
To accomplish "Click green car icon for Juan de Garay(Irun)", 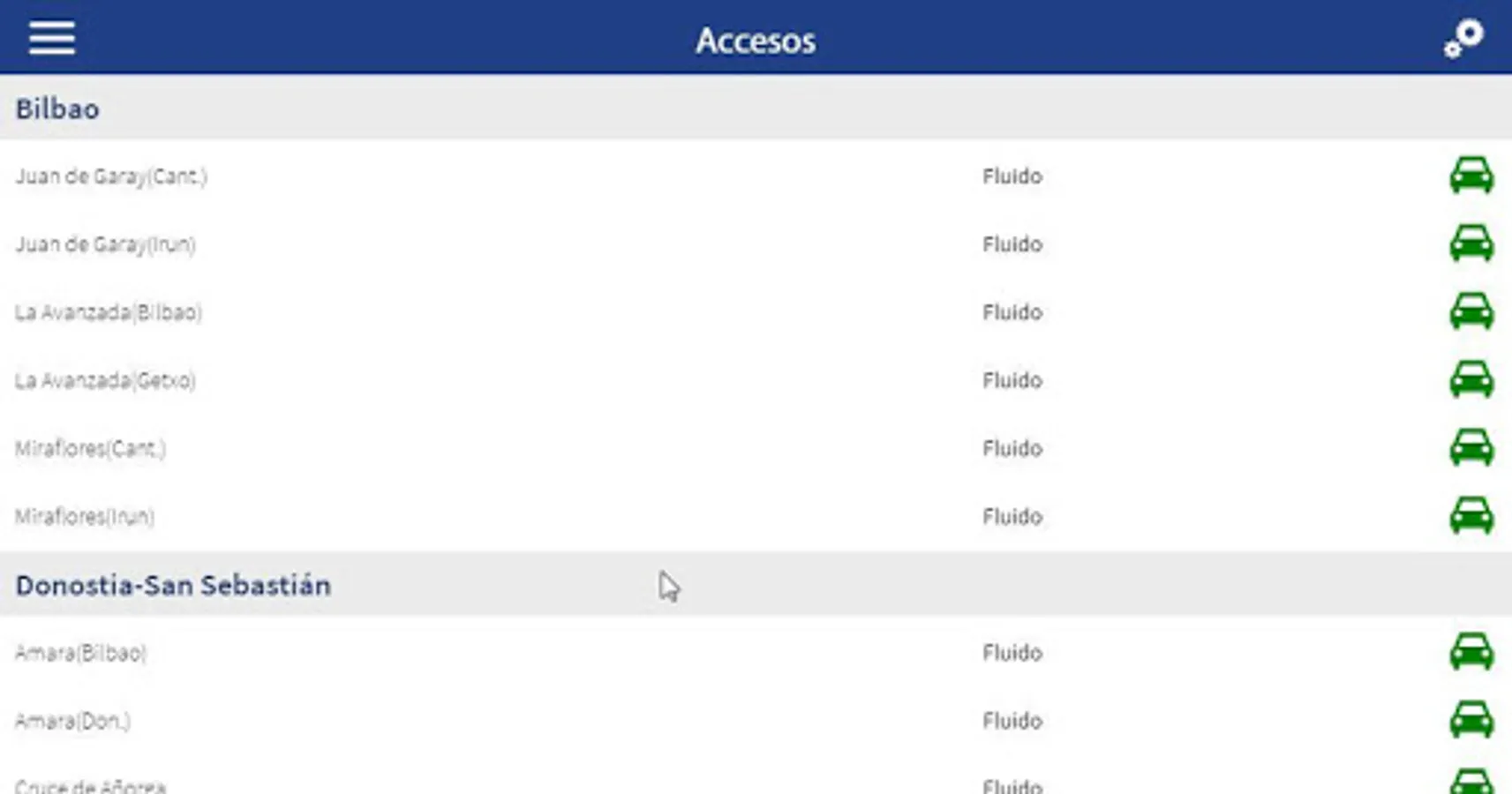I will coord(1471,243).
